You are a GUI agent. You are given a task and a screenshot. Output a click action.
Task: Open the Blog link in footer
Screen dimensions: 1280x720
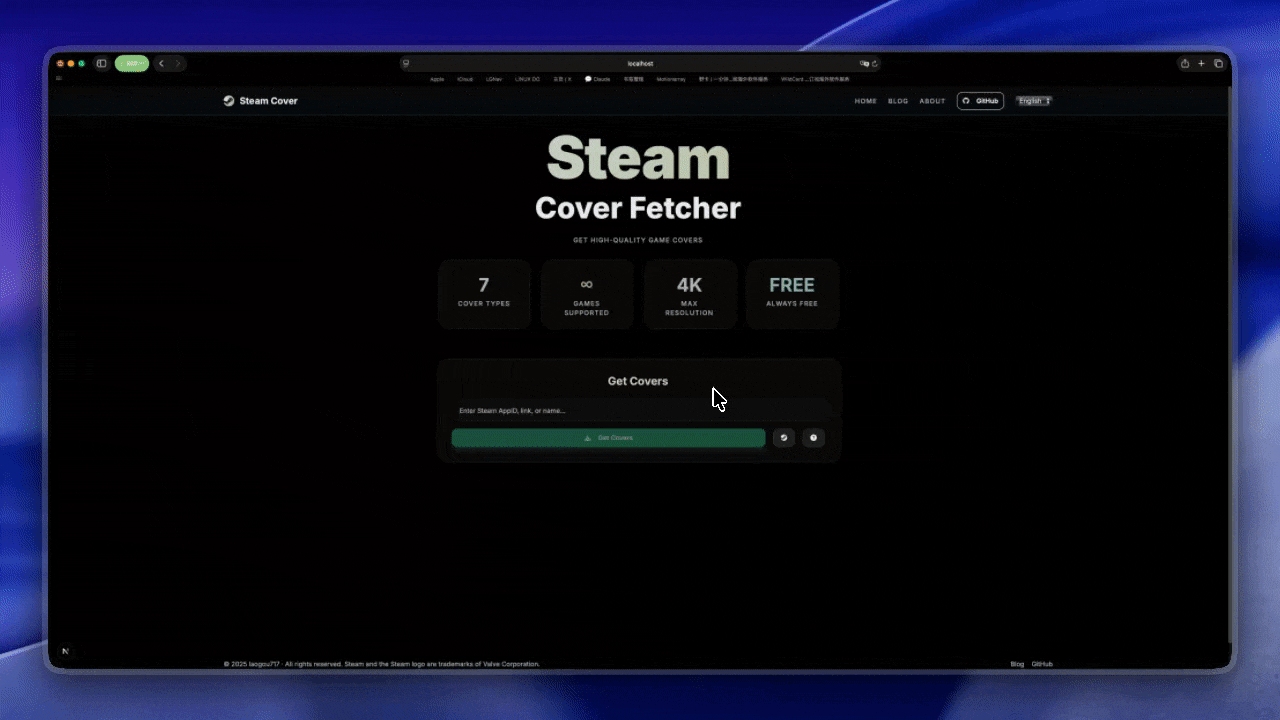pyautogui.click(x=1017, y=664)
